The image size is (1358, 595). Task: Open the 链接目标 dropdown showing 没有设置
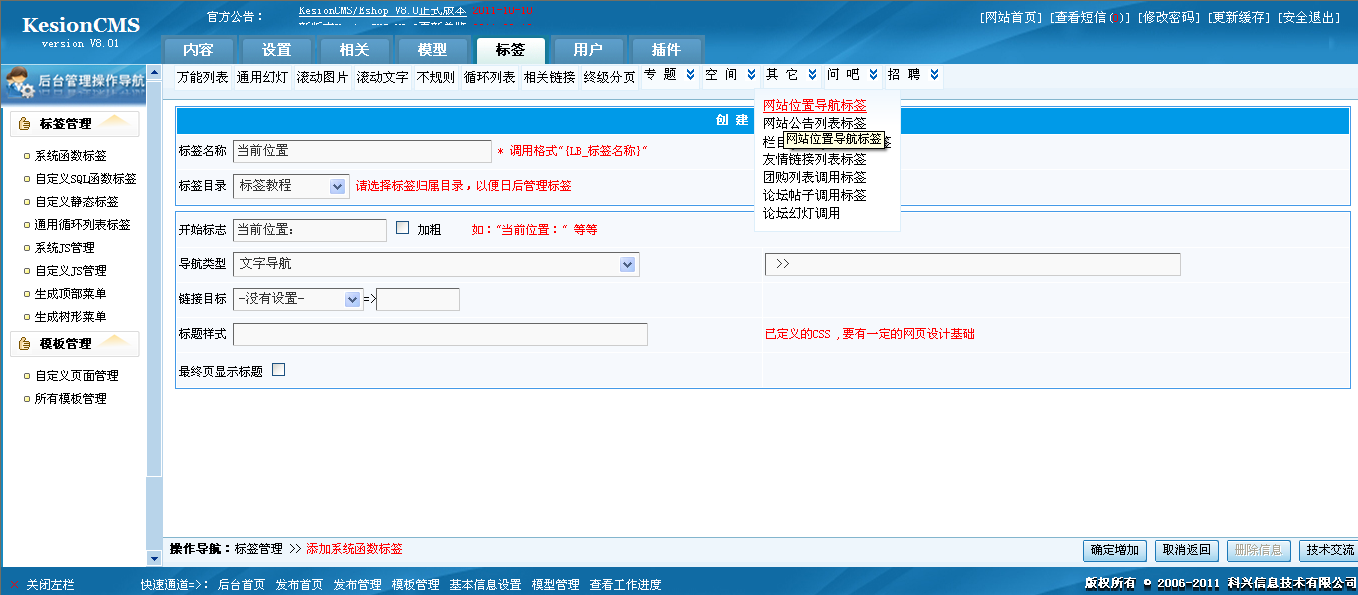[x=351, y=299]
